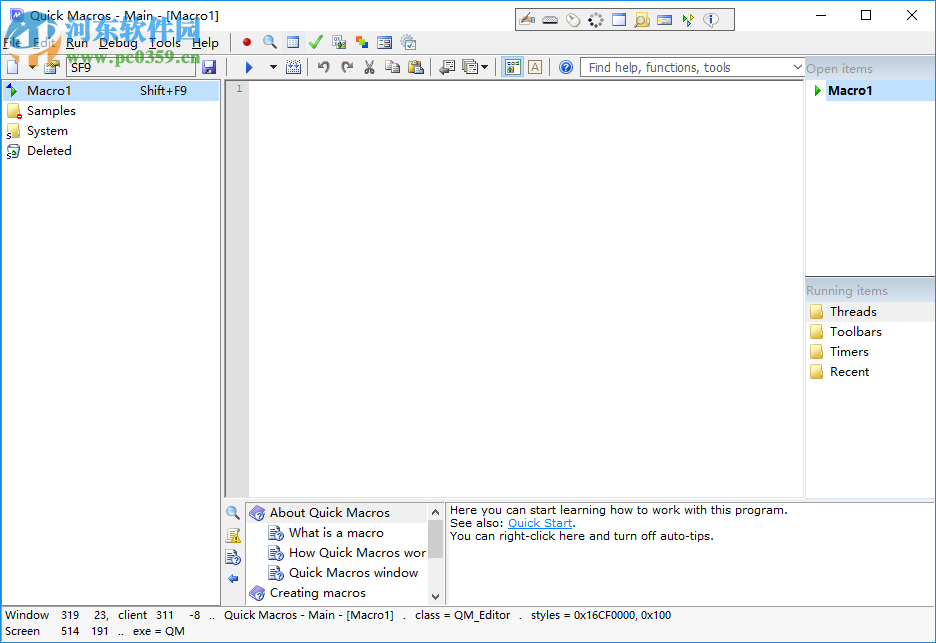Open the Tools menu

165,43
